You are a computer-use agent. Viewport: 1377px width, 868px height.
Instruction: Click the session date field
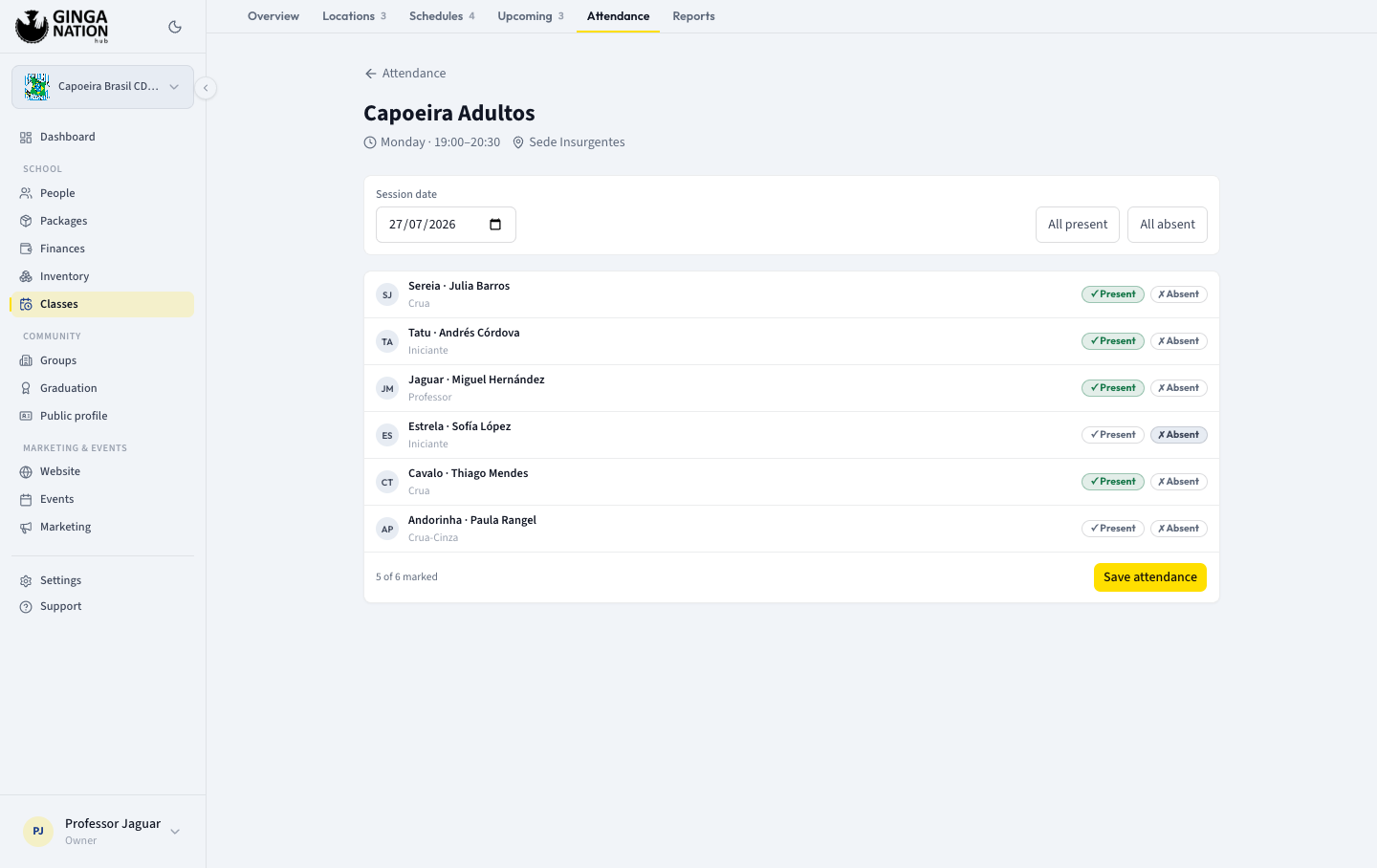tap(446, 225)
